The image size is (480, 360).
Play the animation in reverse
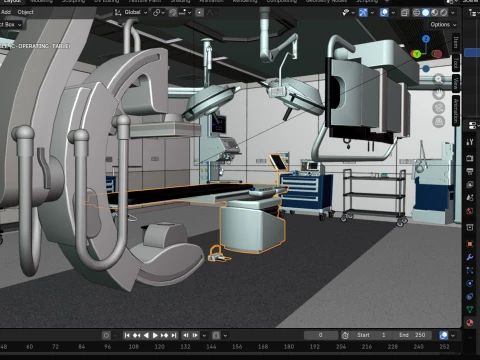[146, 335]
